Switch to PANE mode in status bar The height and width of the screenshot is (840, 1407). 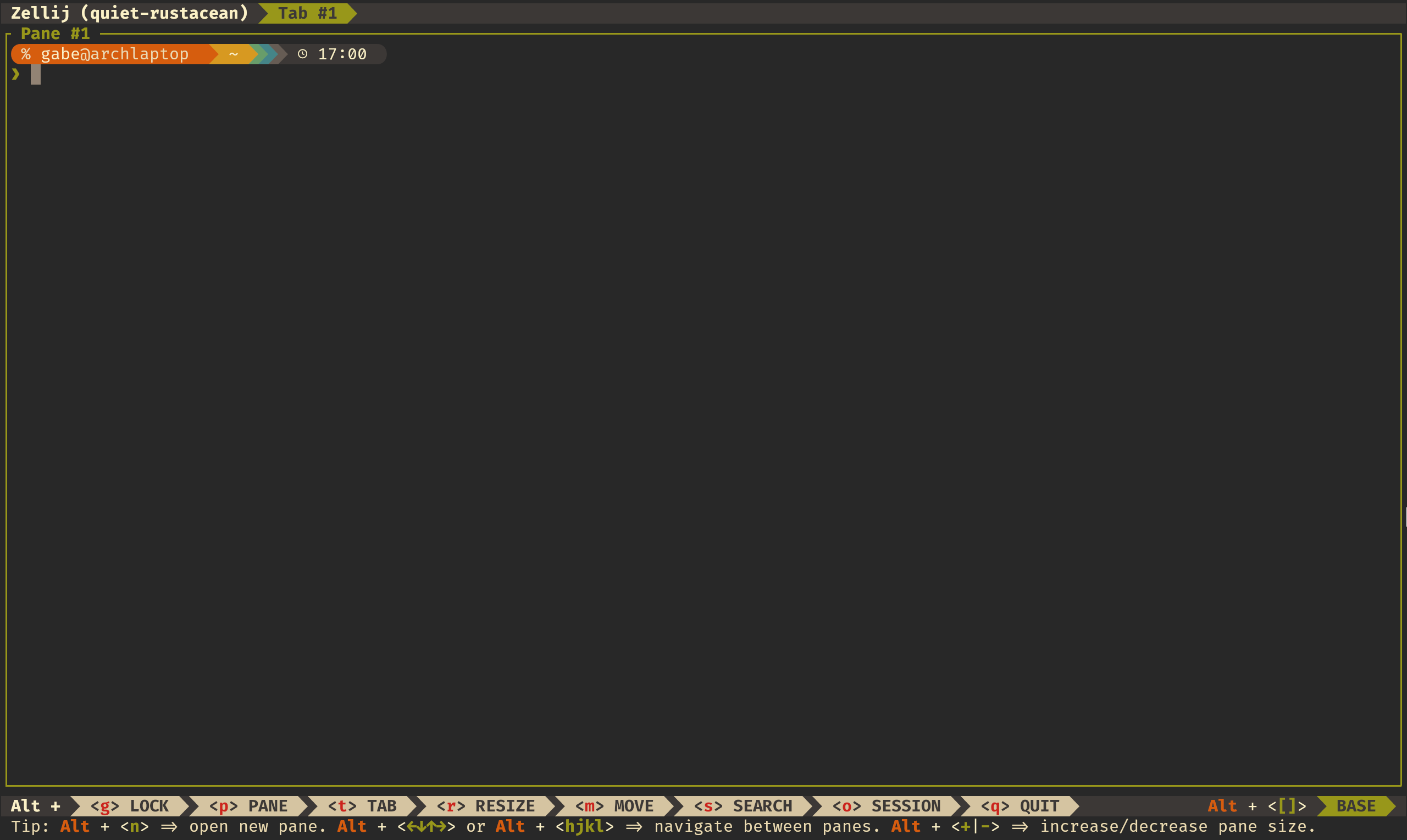[x=248, y=805]
